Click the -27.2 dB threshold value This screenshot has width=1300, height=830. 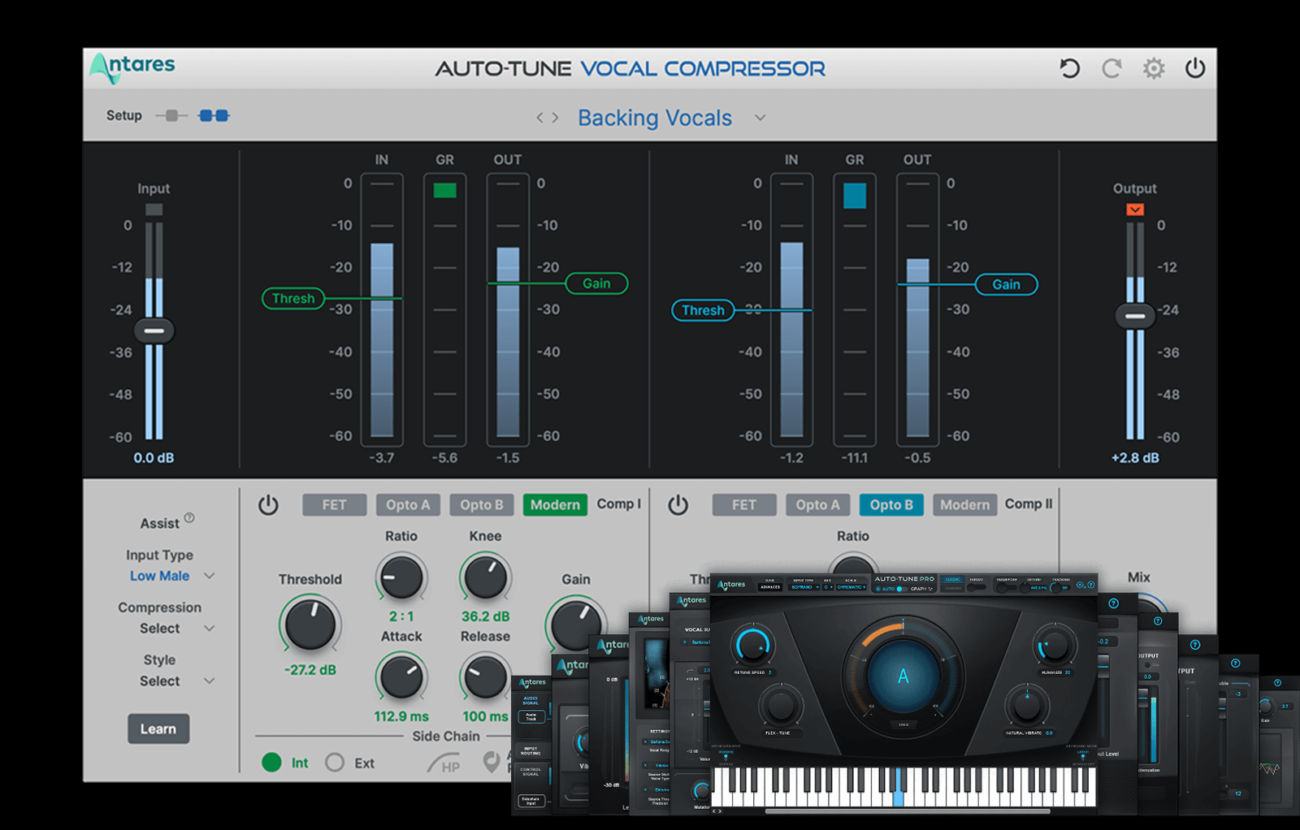(x=311, y=669)
